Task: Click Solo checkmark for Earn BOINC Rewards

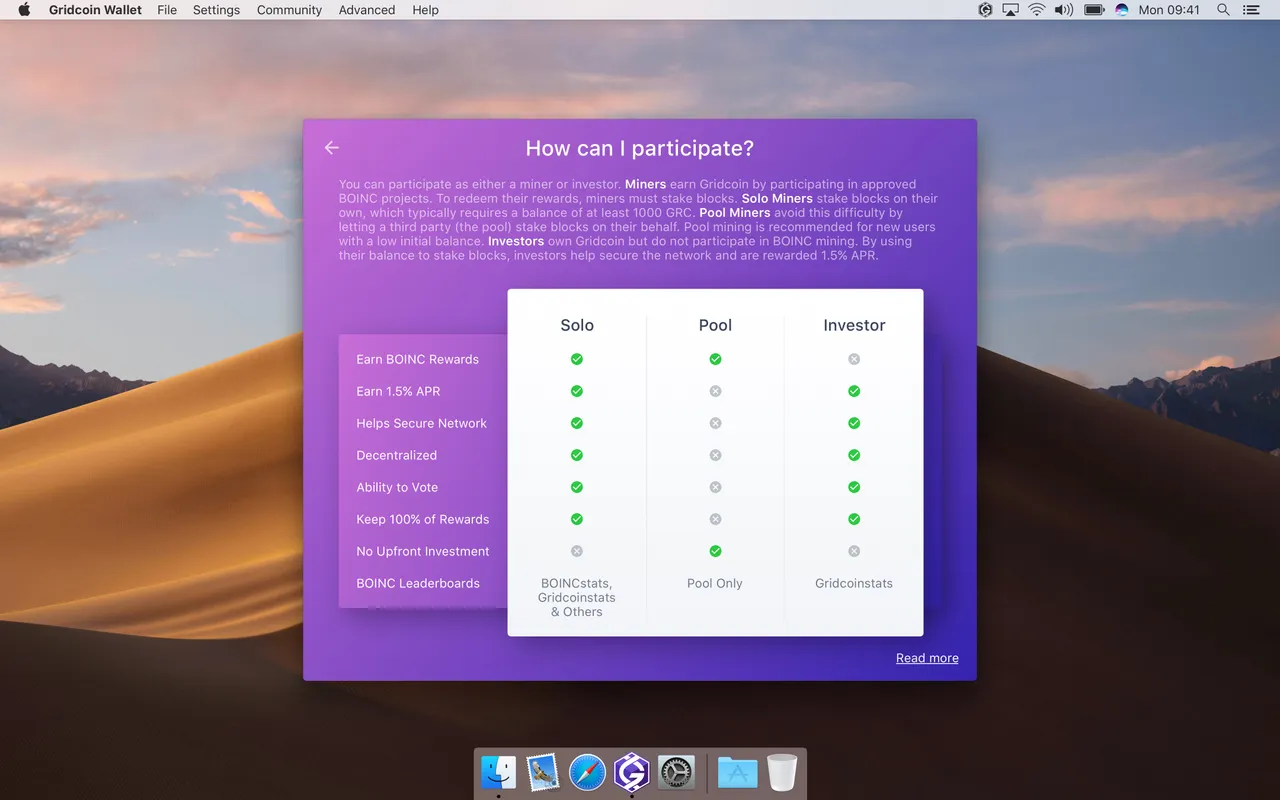Action: click(x=577, y=359)
